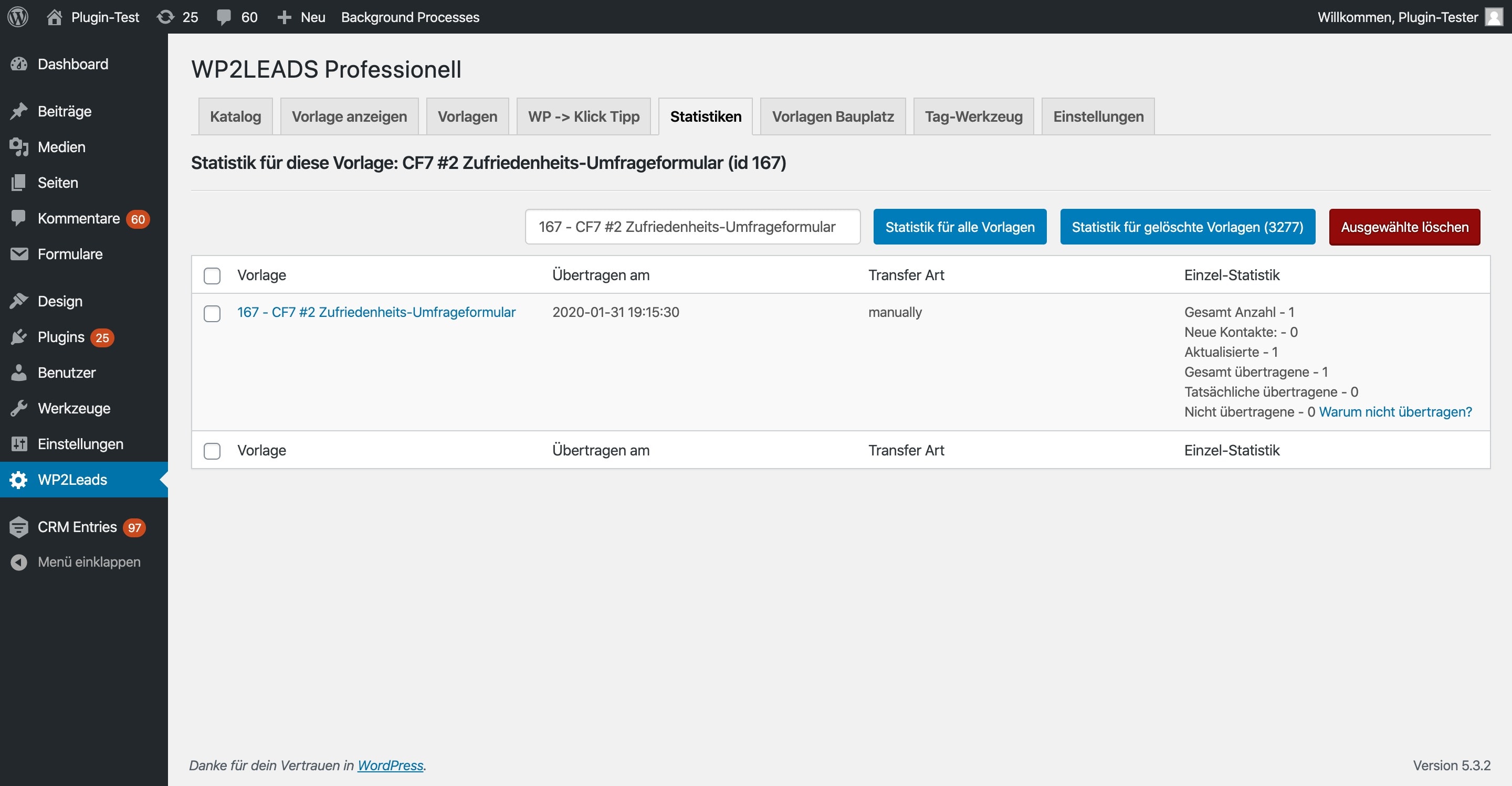Click the Seiten pages icon
The height and width of the screenshot is (786, 1512).
[x=19, y=183]
